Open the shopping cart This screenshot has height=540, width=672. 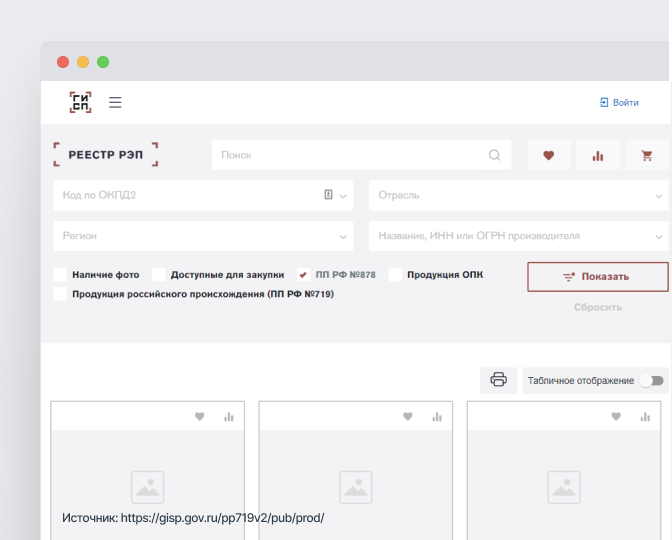pos(647,156)
